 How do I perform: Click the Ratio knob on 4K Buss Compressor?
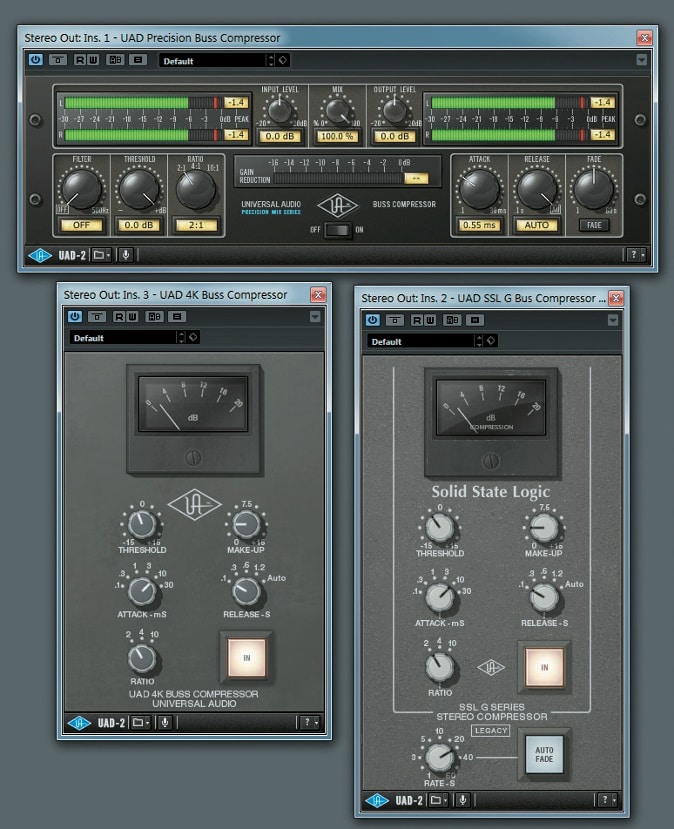coord(142,658)
